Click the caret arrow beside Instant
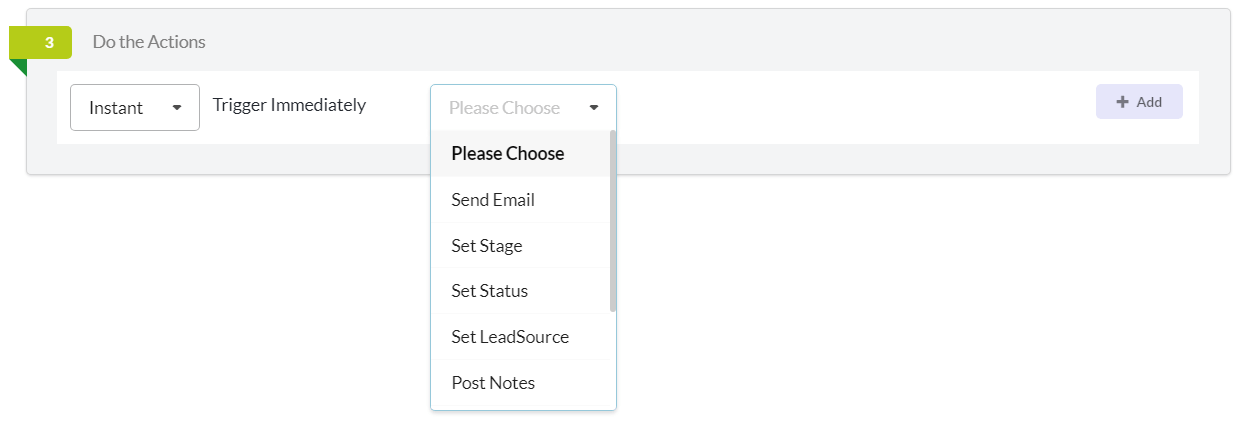The image size is (1242, 425). (177, 108)
